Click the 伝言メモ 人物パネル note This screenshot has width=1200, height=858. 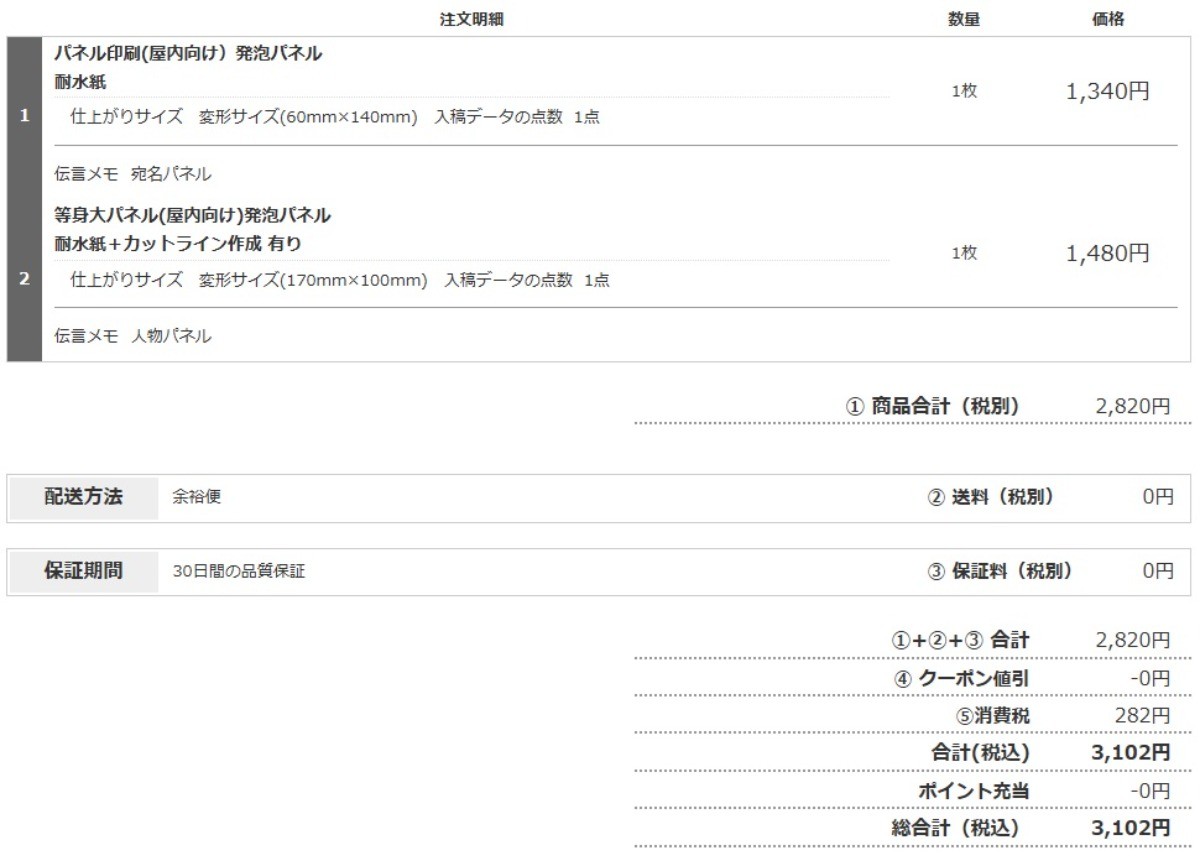[x=133, y=336]
